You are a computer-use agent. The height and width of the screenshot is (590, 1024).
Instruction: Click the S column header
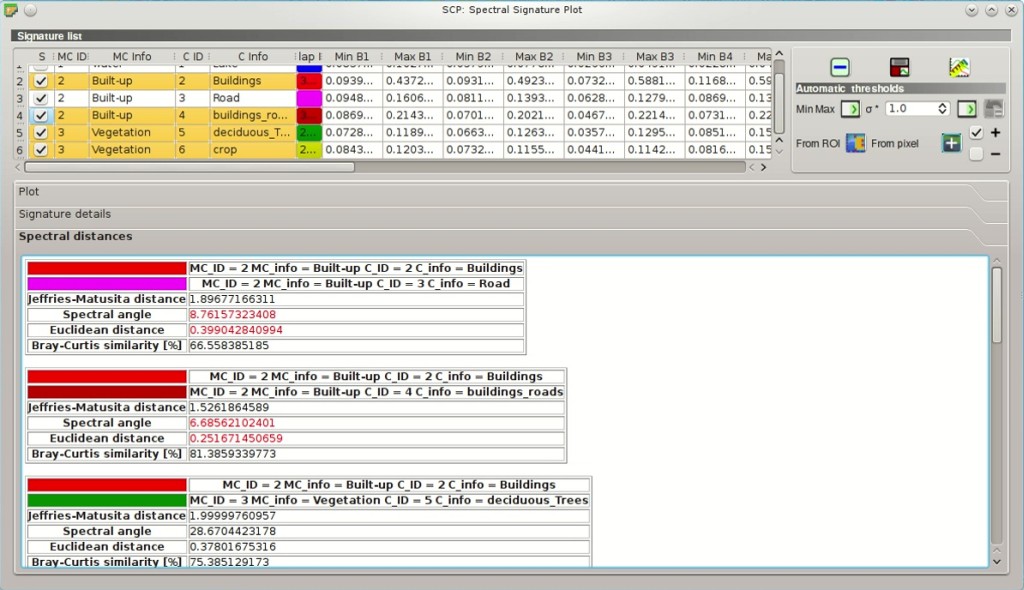(41, 57)
